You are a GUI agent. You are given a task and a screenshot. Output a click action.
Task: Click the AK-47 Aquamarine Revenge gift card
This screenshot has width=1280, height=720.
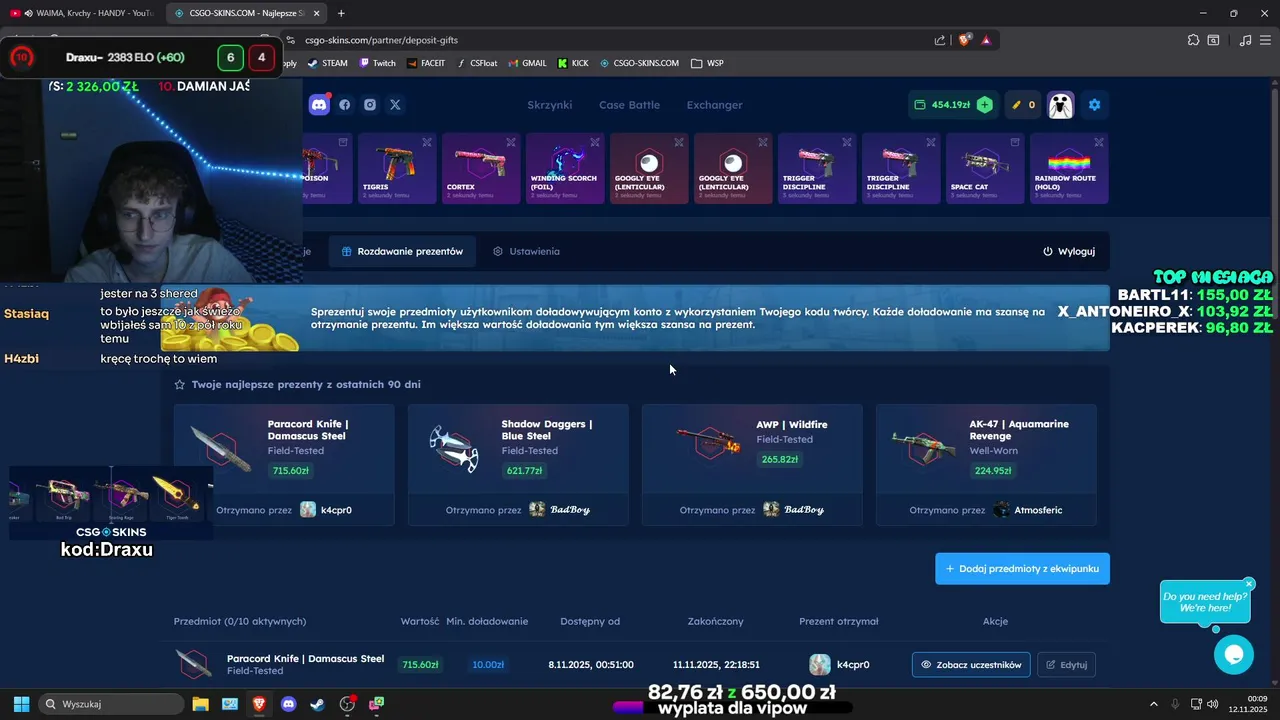tap(986, 465)
